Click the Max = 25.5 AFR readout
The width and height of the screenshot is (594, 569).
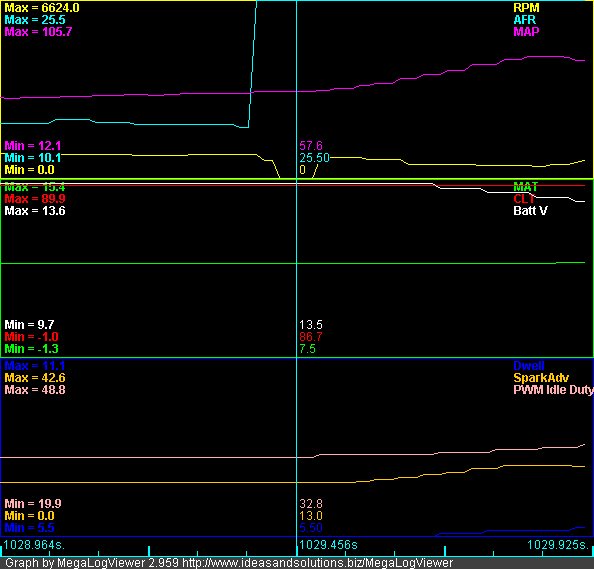tap(35, 20)
